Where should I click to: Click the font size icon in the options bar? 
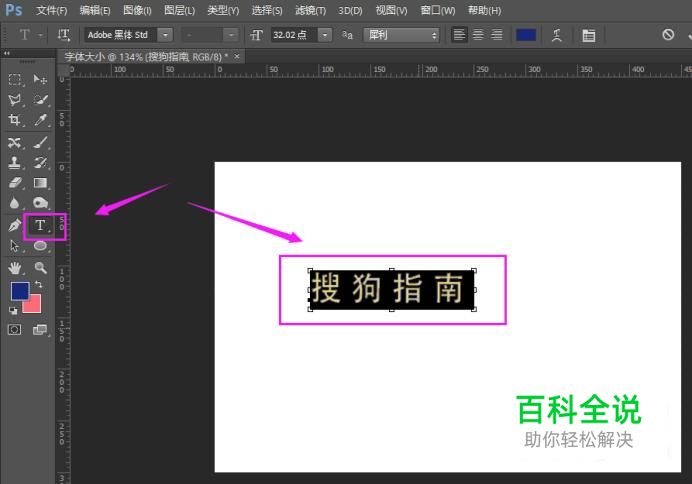coord(256,35)
